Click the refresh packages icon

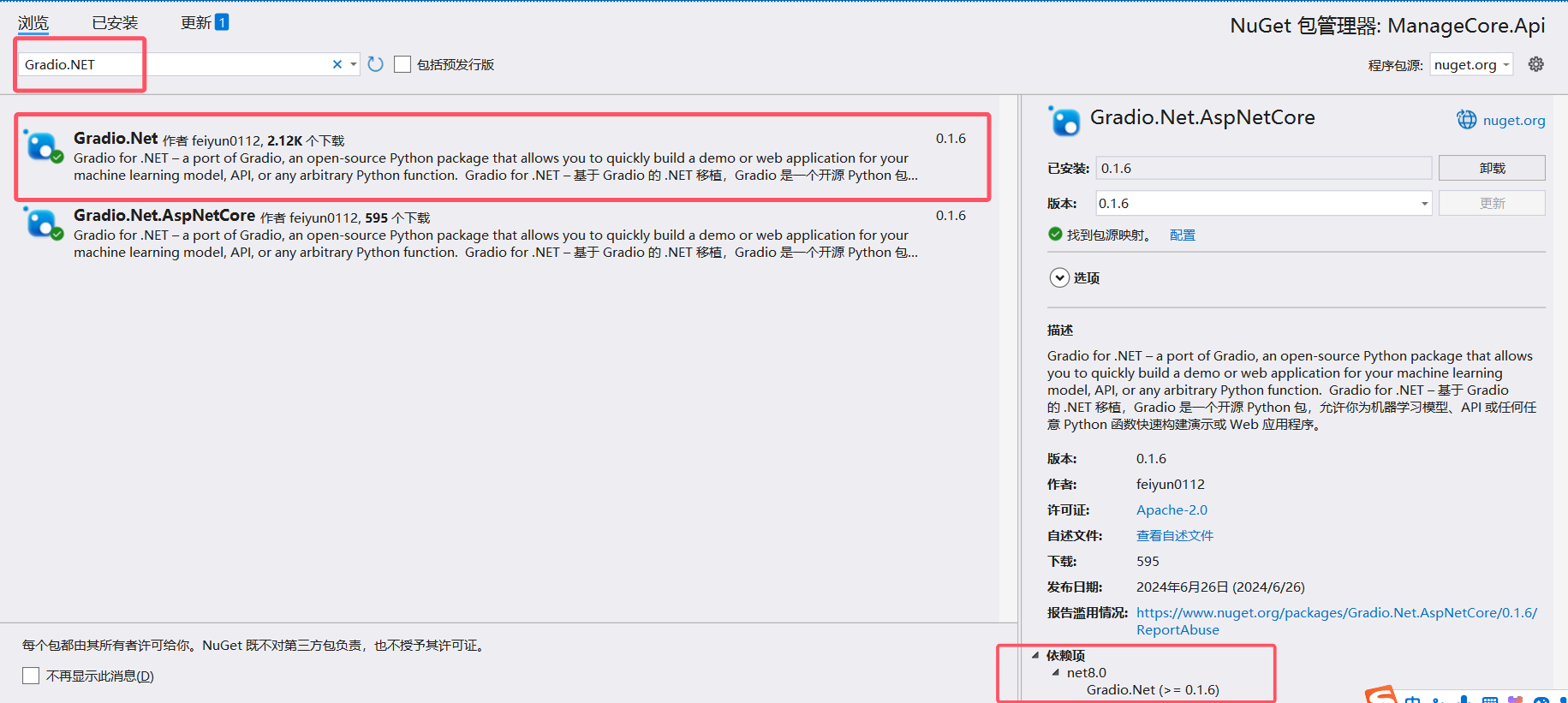click(375, 64)
